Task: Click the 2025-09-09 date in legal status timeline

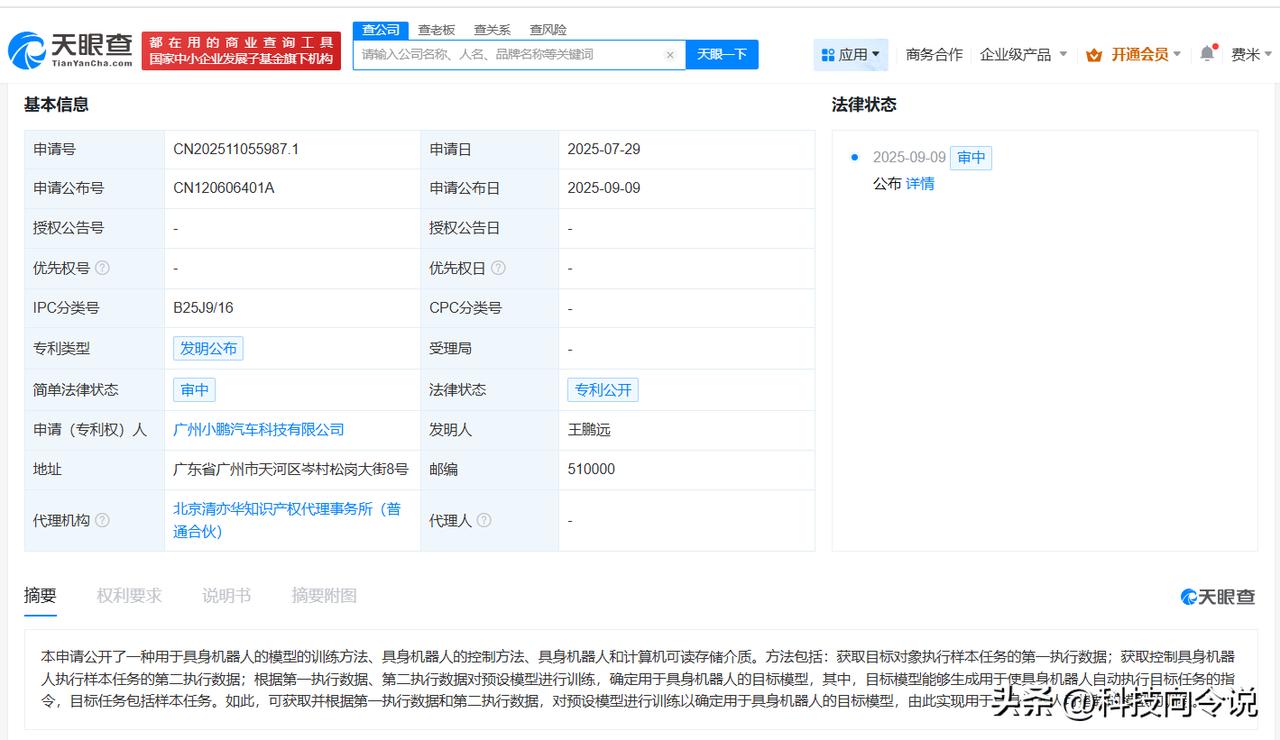Action: (x=909, y=157)
